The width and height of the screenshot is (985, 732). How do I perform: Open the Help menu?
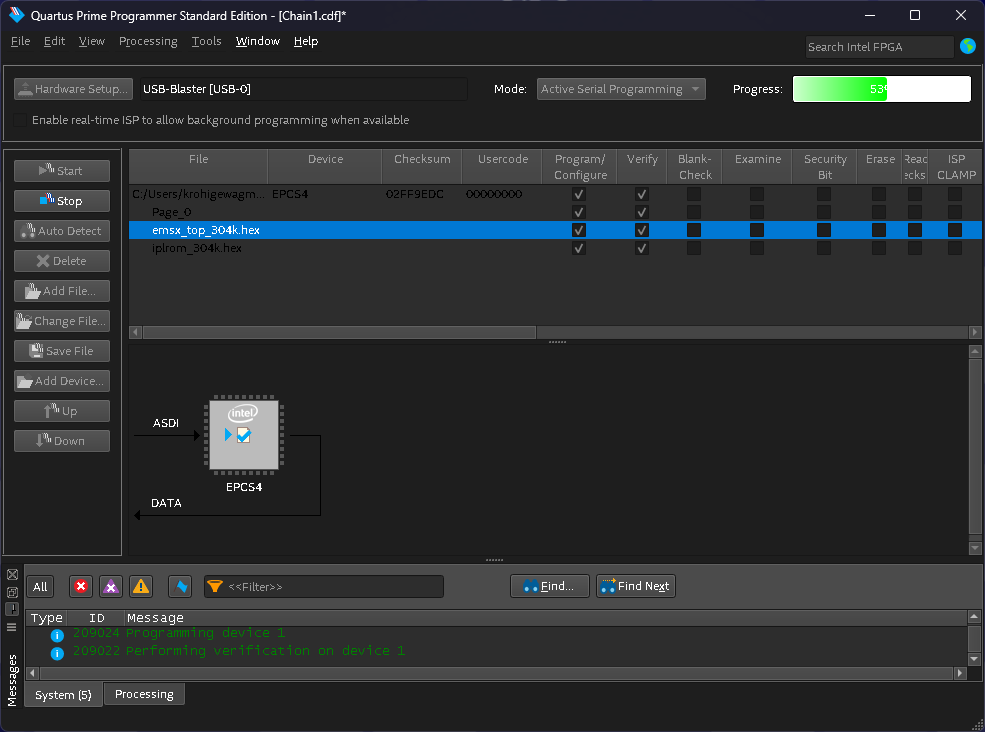pos(306,41)
